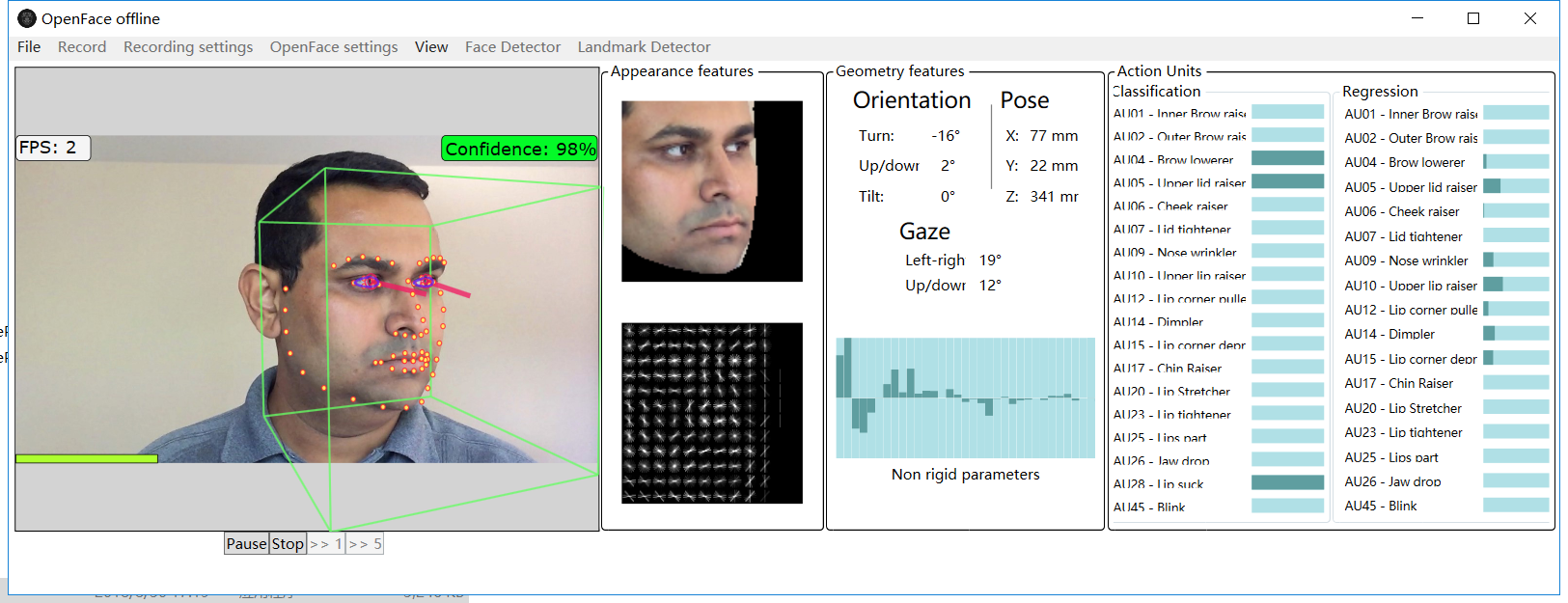Screen dimensions: 1568x603
Task: Click the tracked face video frame
Action: click(307, 299)
